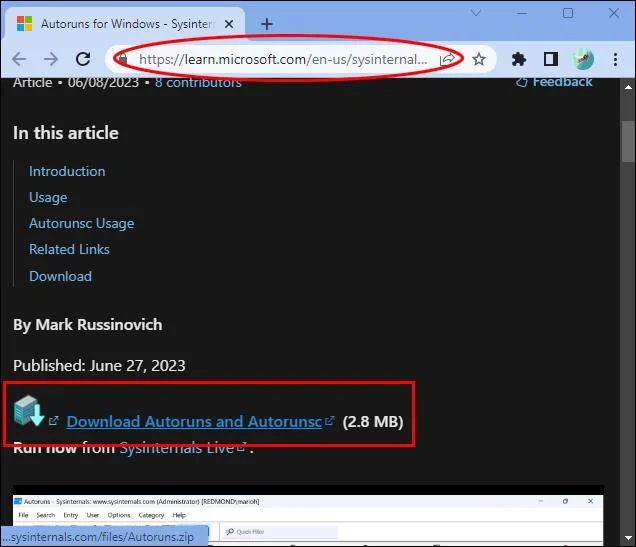636x547 pixels.
Task: Open the Extensions puzzle icon
Action: 518,59
